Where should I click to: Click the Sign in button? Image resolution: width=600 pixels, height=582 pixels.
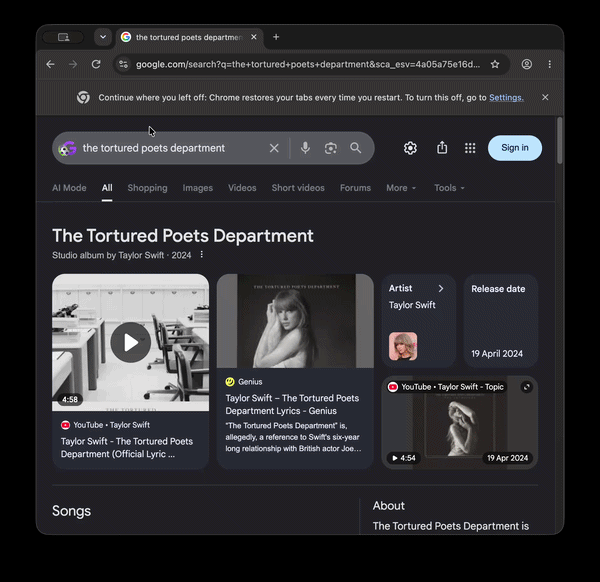515,148
